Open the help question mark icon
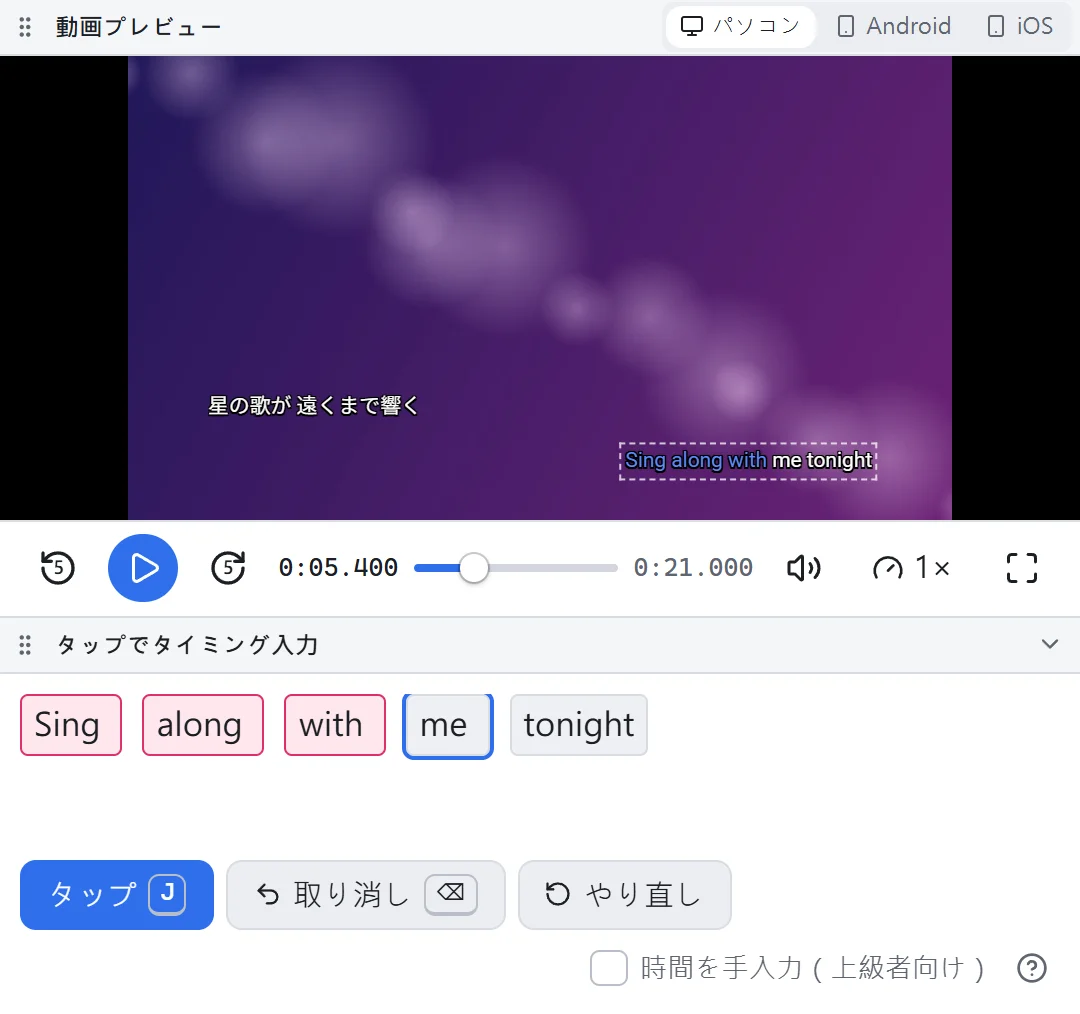Screen dimensions: 1080x1014 pyautogui.click(x=1032, y=968)
